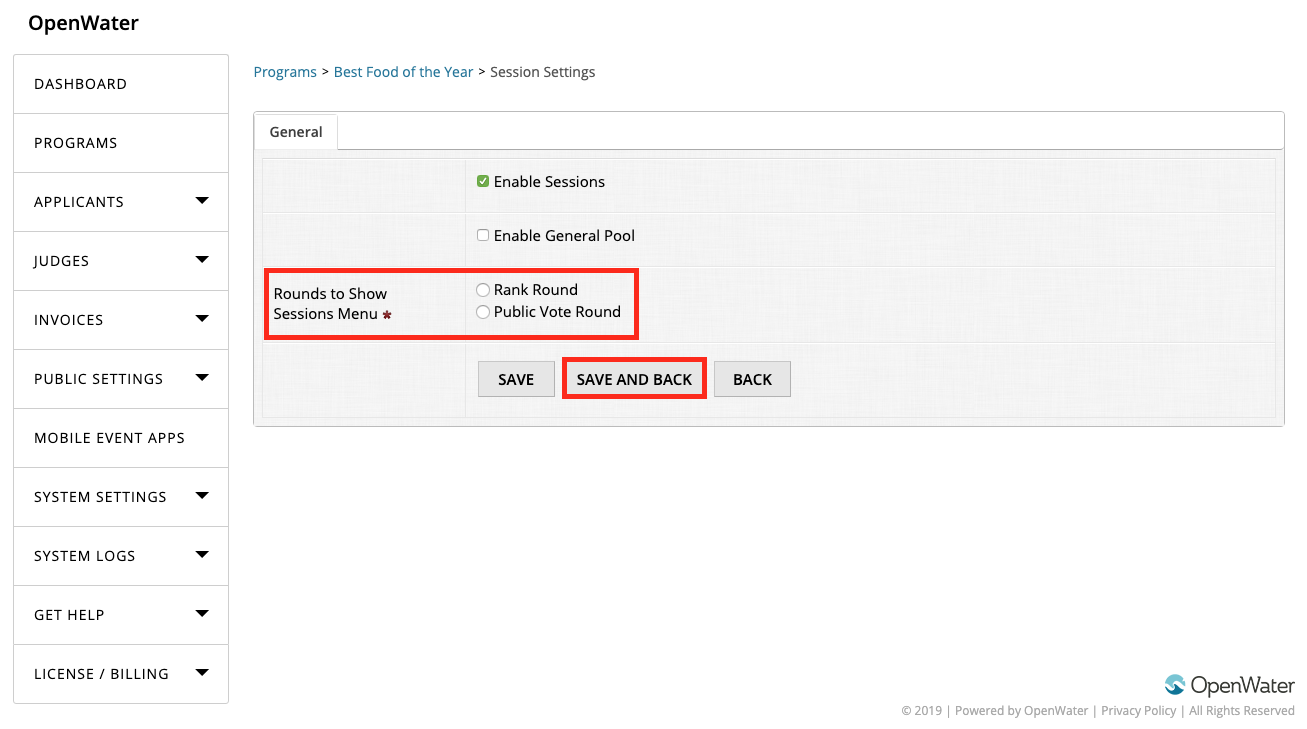Viewport: 1307px width, 729px height.
Task: Open the Privacy Policy footer link
Action: [1138, 711]
